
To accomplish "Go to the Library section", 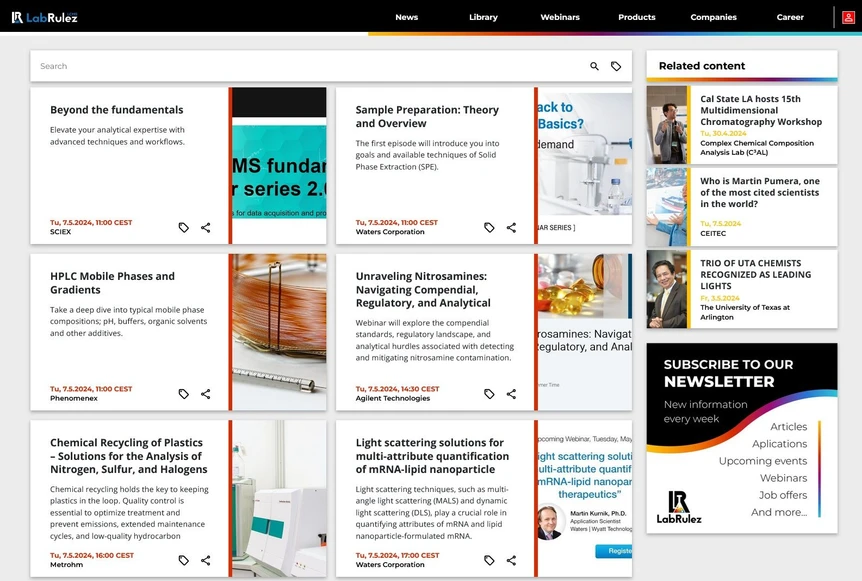I will click(483, 17).
